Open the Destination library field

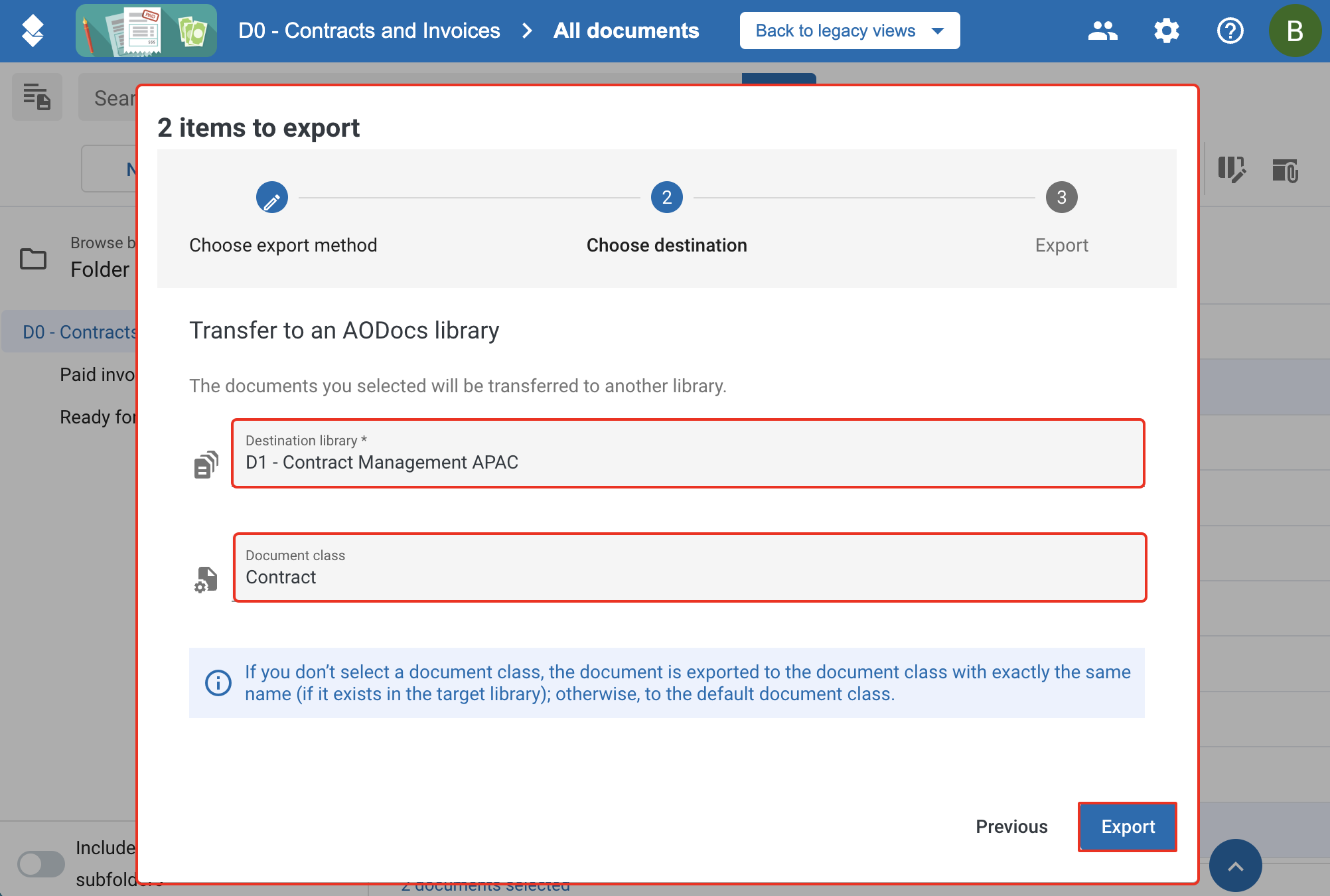coord(688,453)
